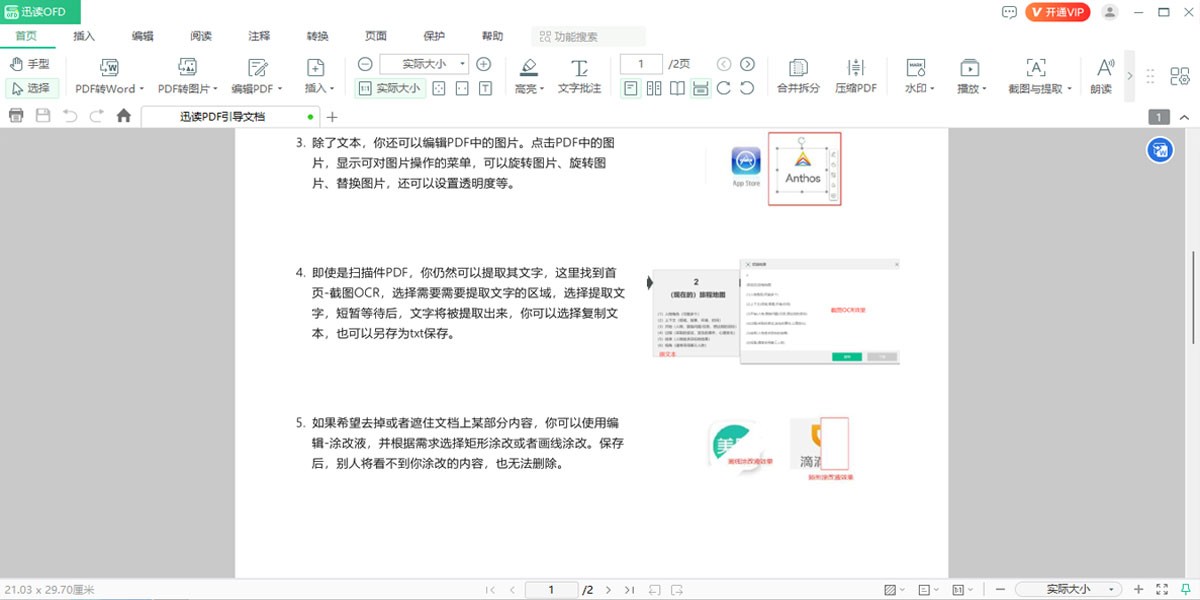The image size is (1200, 600).
Task: Switch to the 注释 ribbon tab
Action: click(x=259, y=36)
